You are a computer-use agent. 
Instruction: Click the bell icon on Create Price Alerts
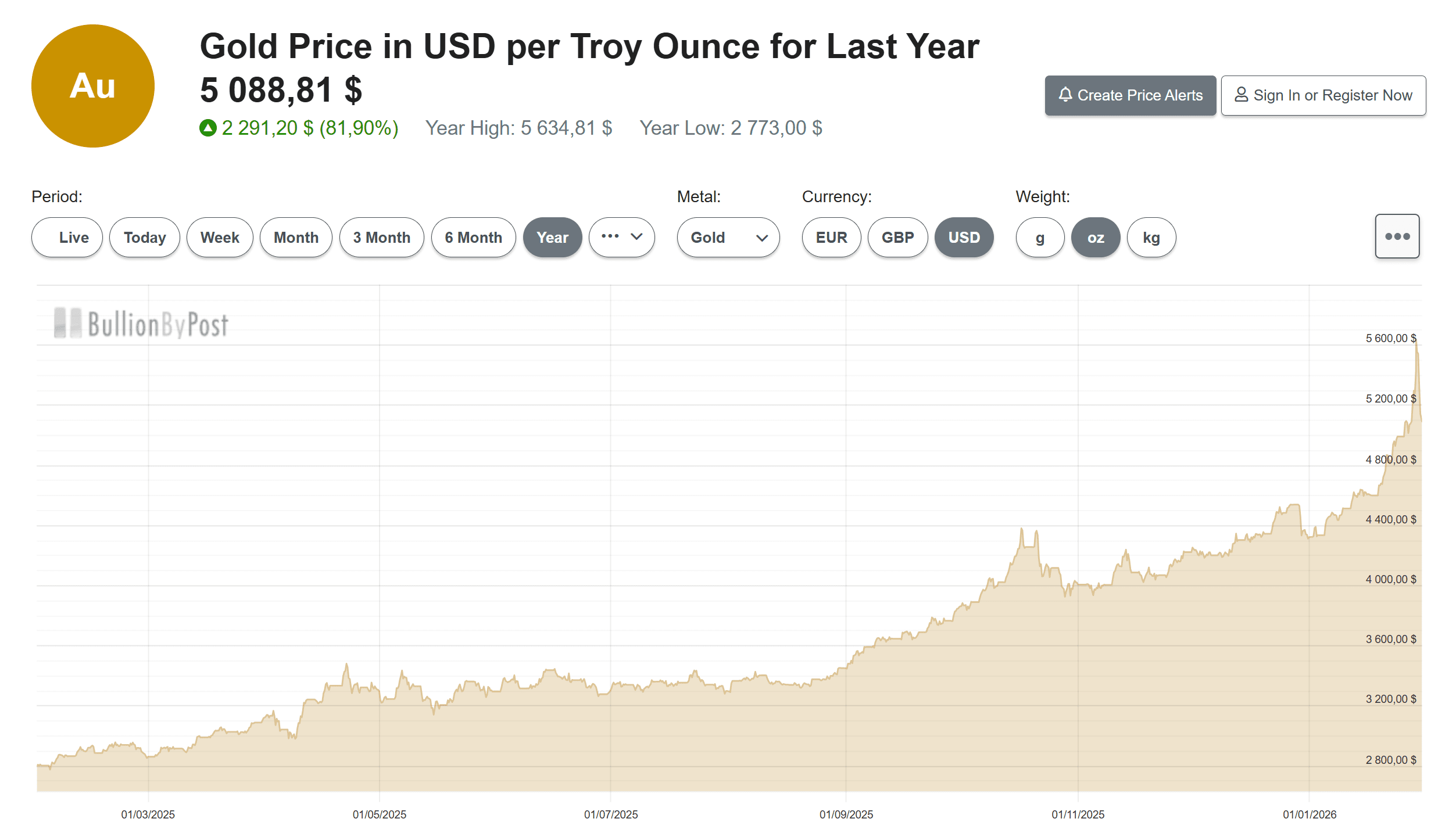(1065, 95)
